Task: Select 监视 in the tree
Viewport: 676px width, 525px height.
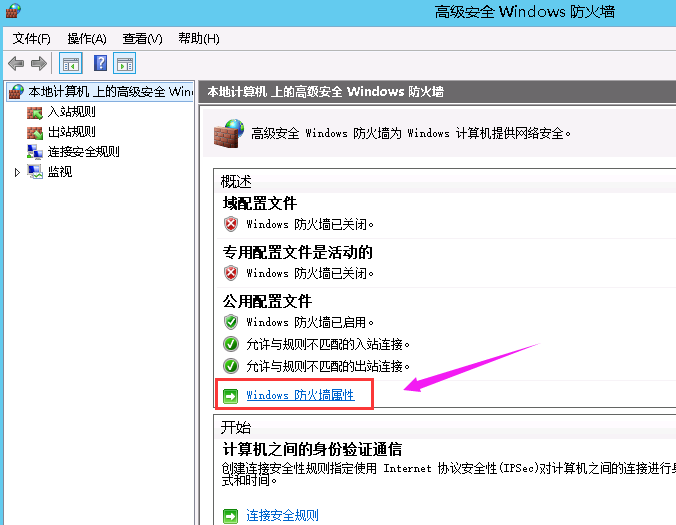Action: (x=60, y=172)
